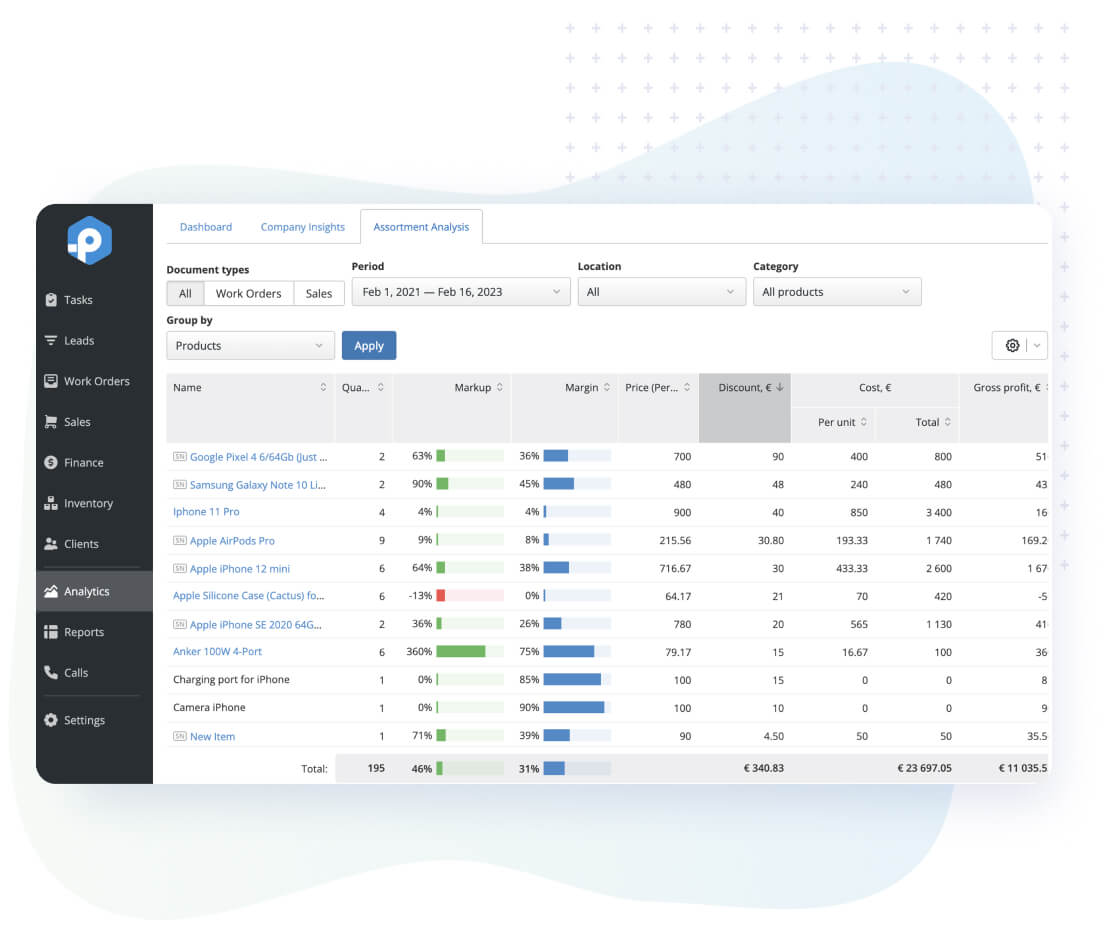Click the Period date range field

click(460, 291)
